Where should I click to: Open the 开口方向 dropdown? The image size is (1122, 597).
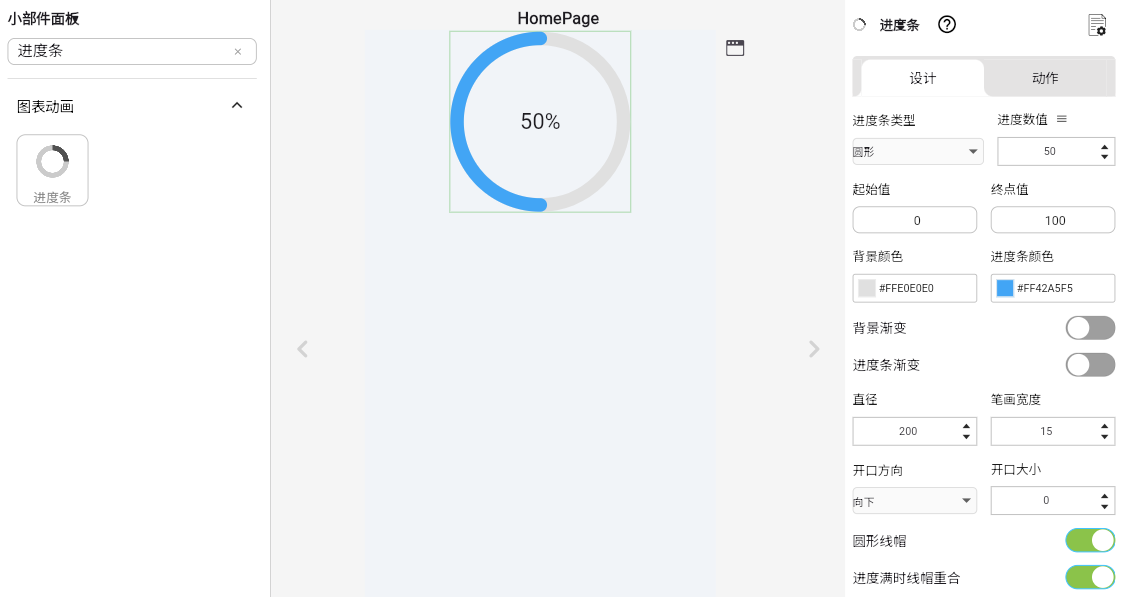click(914, 501)
